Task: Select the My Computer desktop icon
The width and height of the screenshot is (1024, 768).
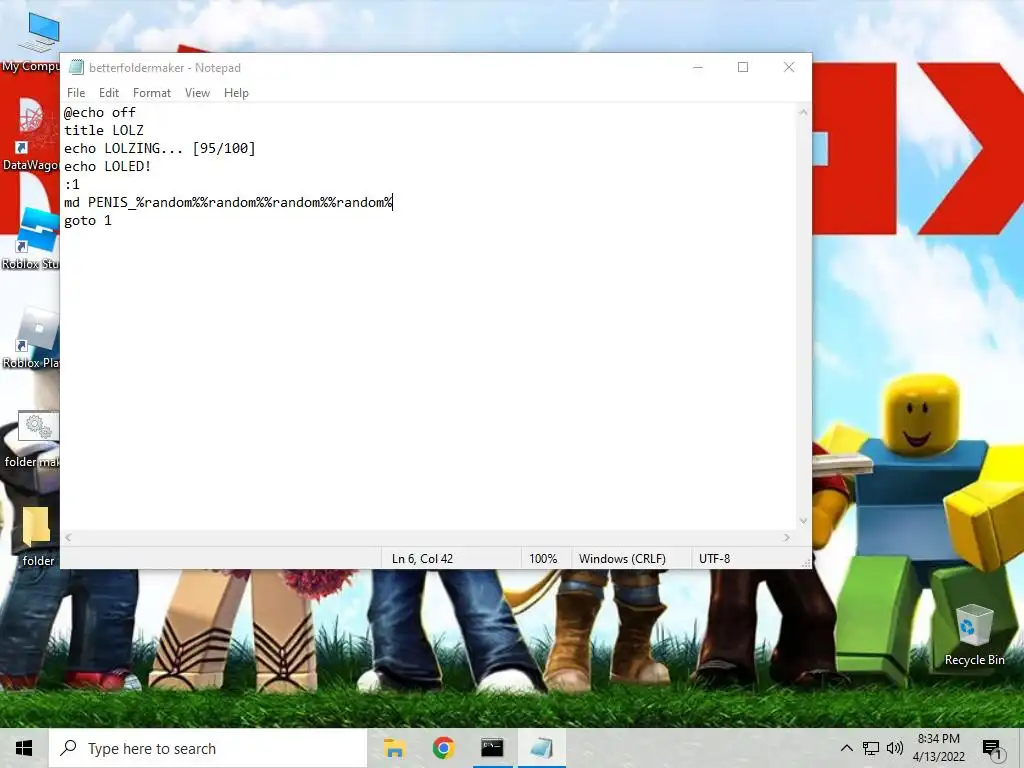Action: tap(31, 42)
